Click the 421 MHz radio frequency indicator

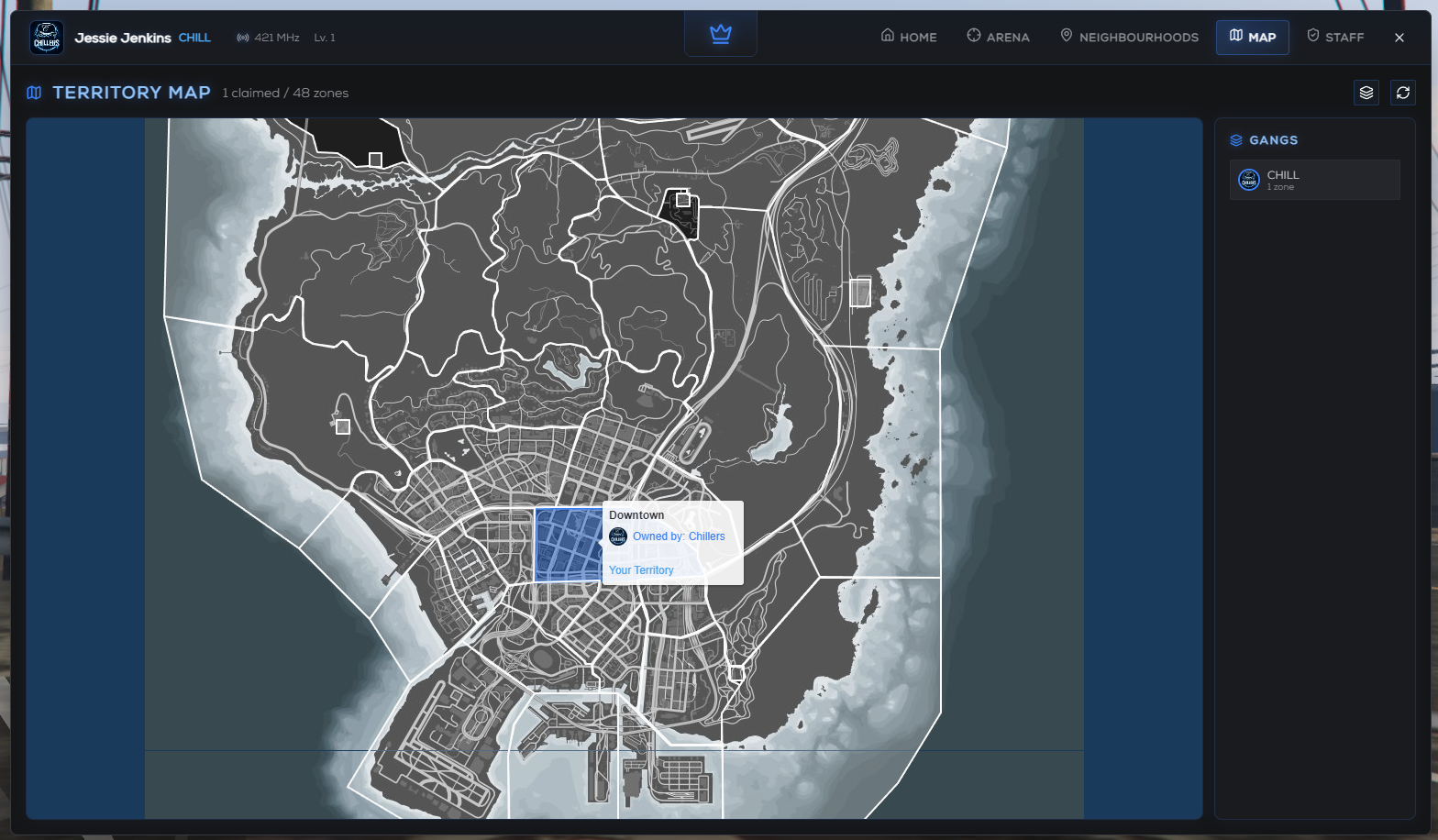coord(268,38)
